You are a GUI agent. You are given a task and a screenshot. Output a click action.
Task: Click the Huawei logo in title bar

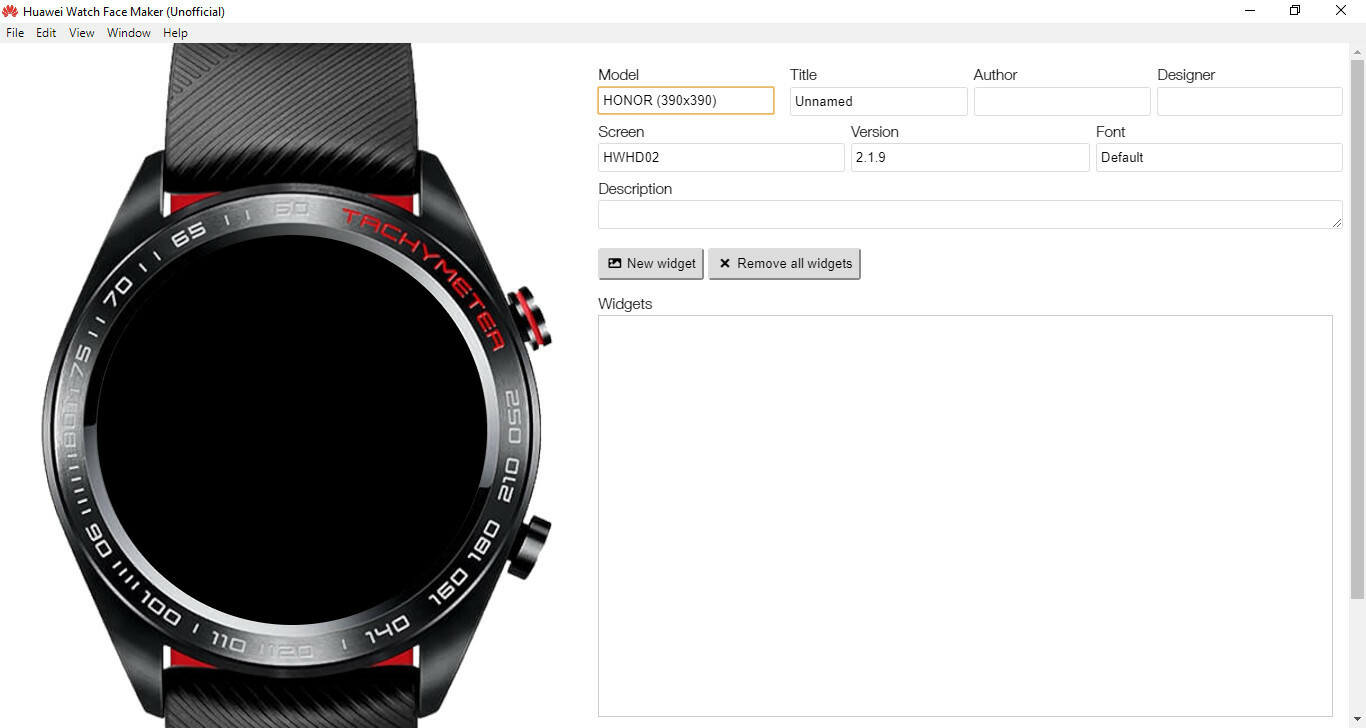[x=10, y=11]
